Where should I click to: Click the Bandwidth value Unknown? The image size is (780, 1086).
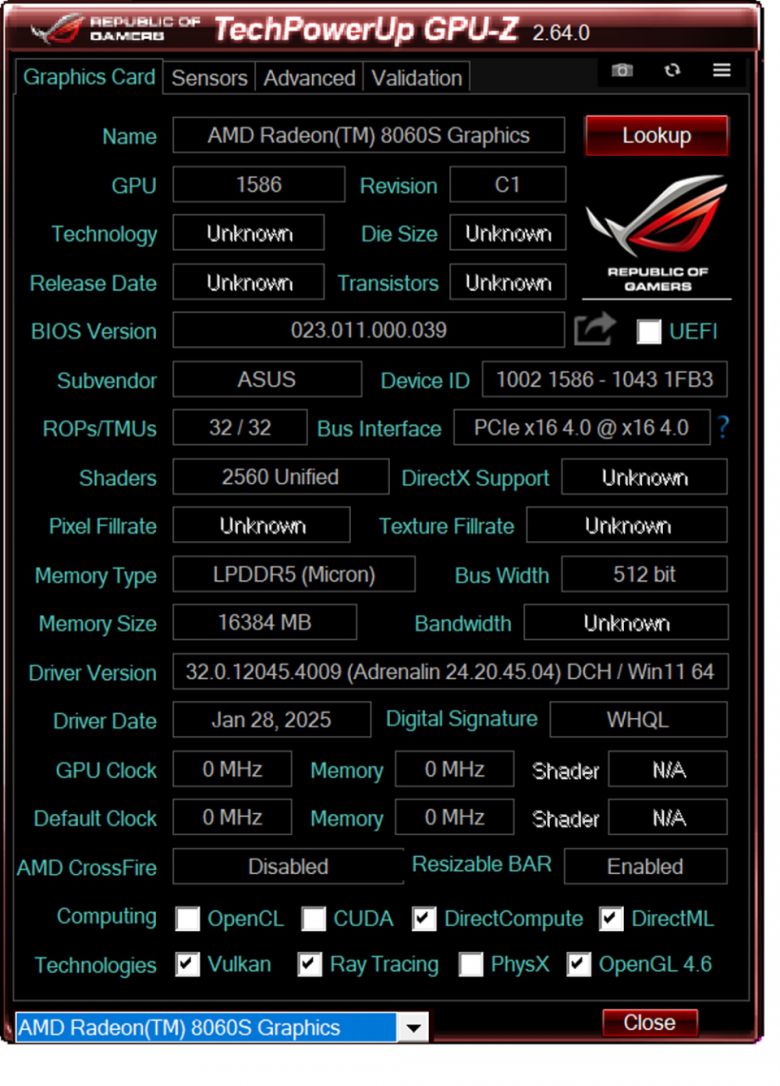click(626, 622)
